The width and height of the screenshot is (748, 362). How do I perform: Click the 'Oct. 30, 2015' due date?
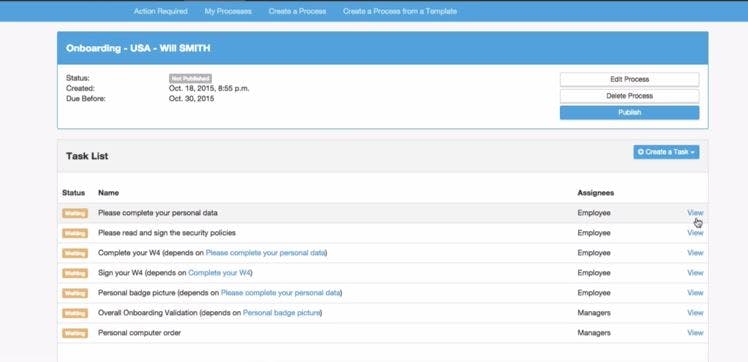coord(191,99)
